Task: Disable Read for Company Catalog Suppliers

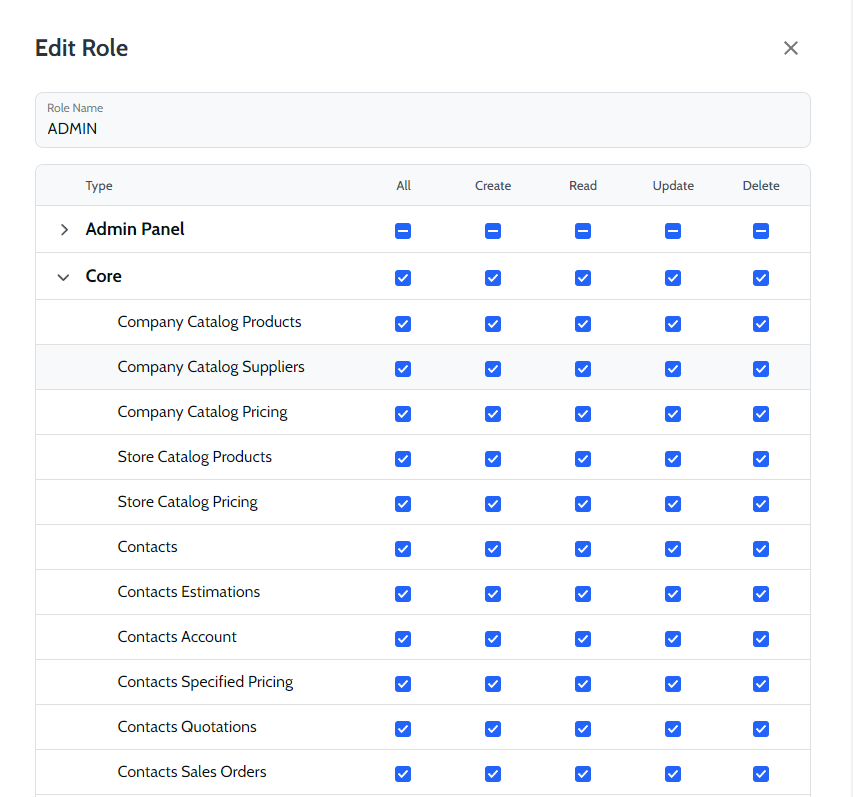Action: coord(583,369)
